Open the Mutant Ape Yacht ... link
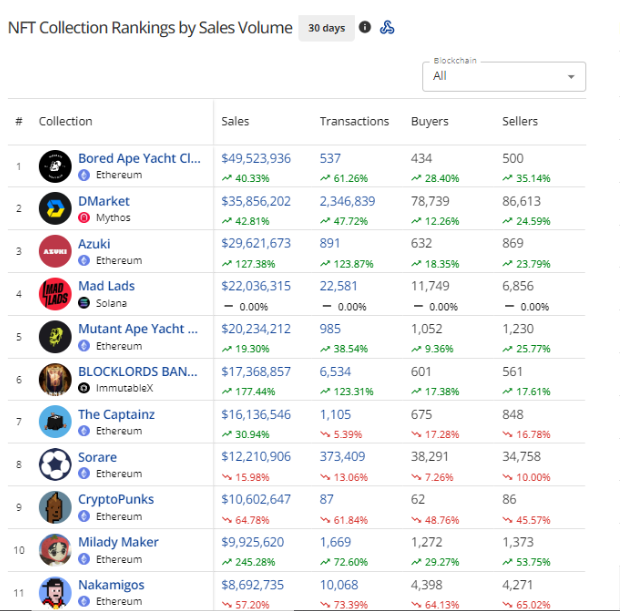The width and height of the screenshot is (620, 611). (x=138, y=329)
